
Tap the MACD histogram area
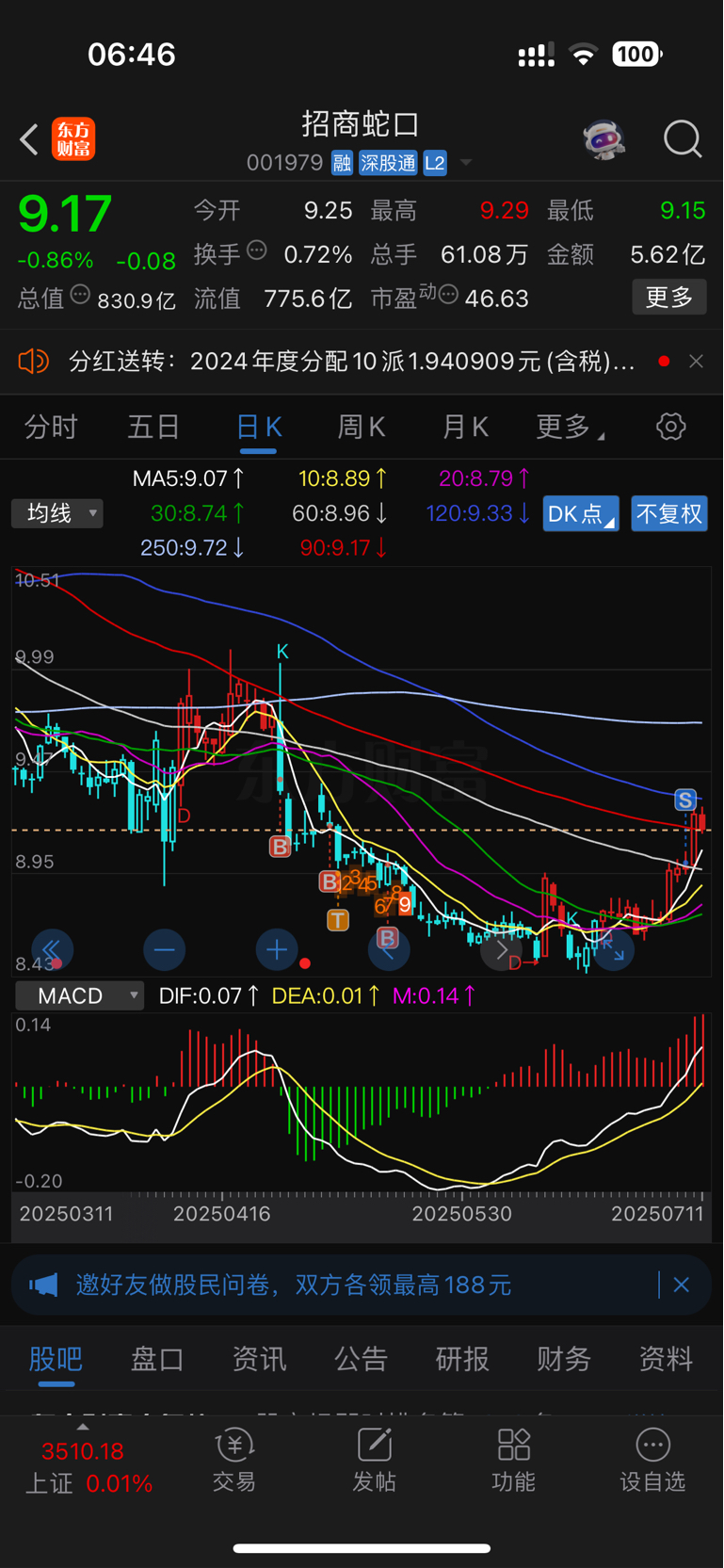pos(362,1102)
